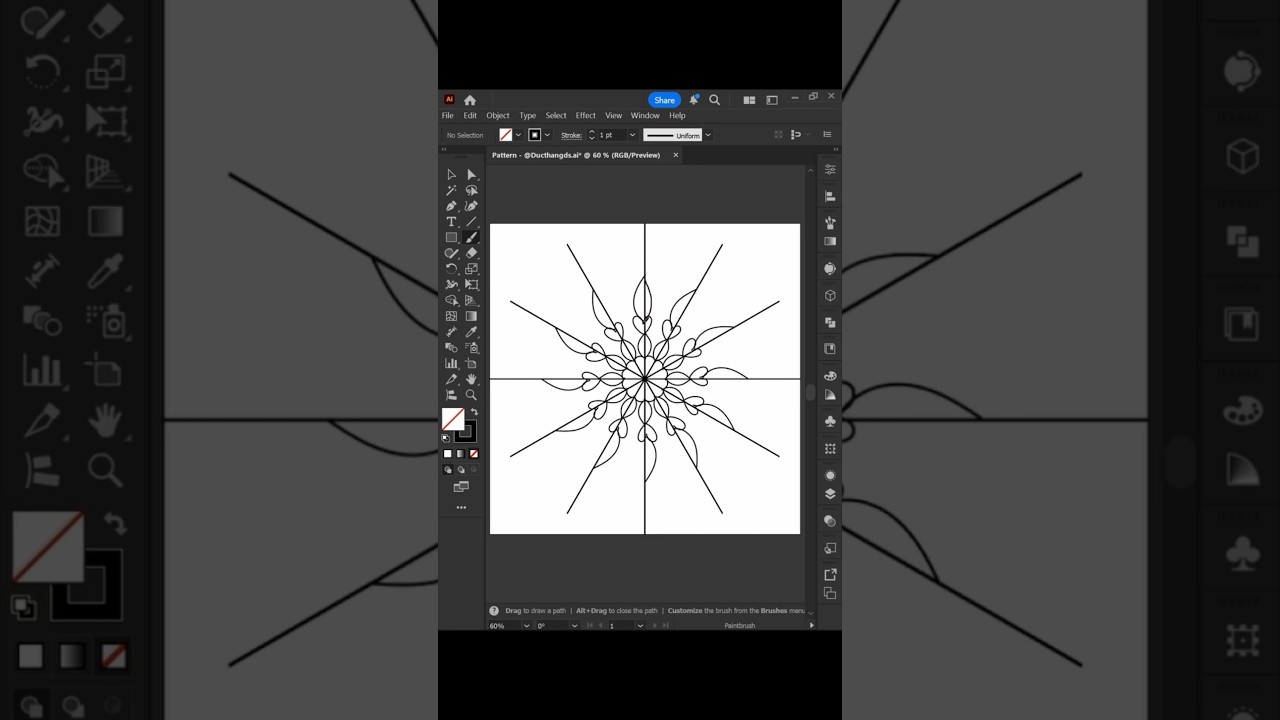Click the blue Share button
Viewport: 1280px width, 720px height.
click(664, 100)
